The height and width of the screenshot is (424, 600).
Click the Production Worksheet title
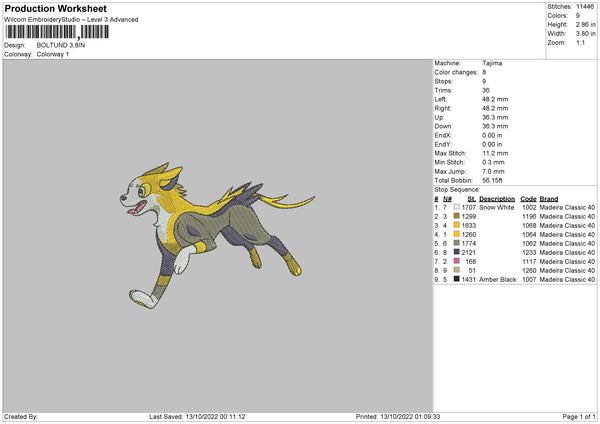point(55,8)
